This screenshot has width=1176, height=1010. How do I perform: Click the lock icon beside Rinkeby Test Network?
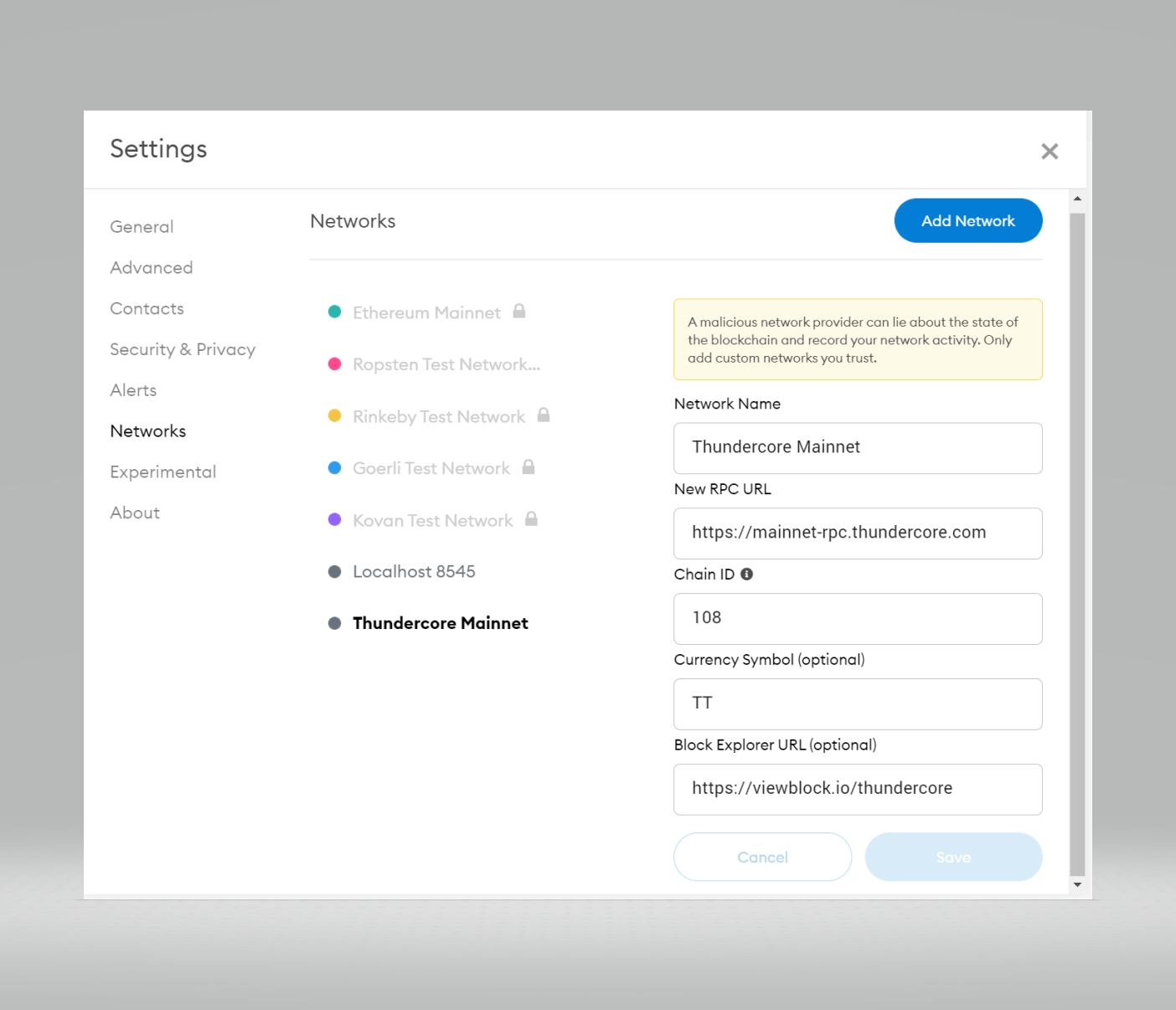tap(544, 415)
